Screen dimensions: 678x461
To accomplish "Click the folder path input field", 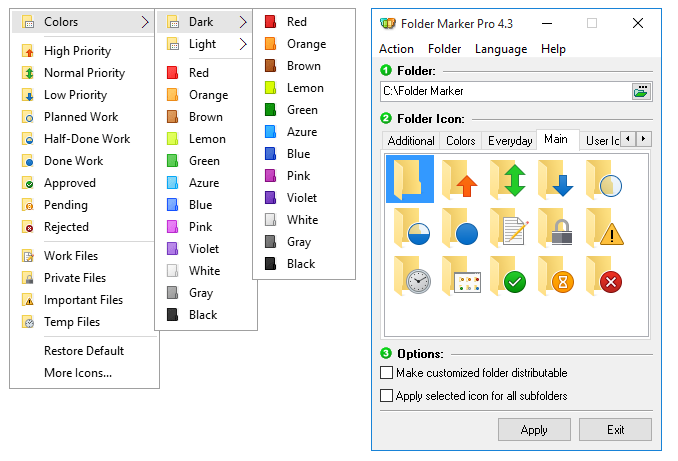I will (x=505, y=91).
